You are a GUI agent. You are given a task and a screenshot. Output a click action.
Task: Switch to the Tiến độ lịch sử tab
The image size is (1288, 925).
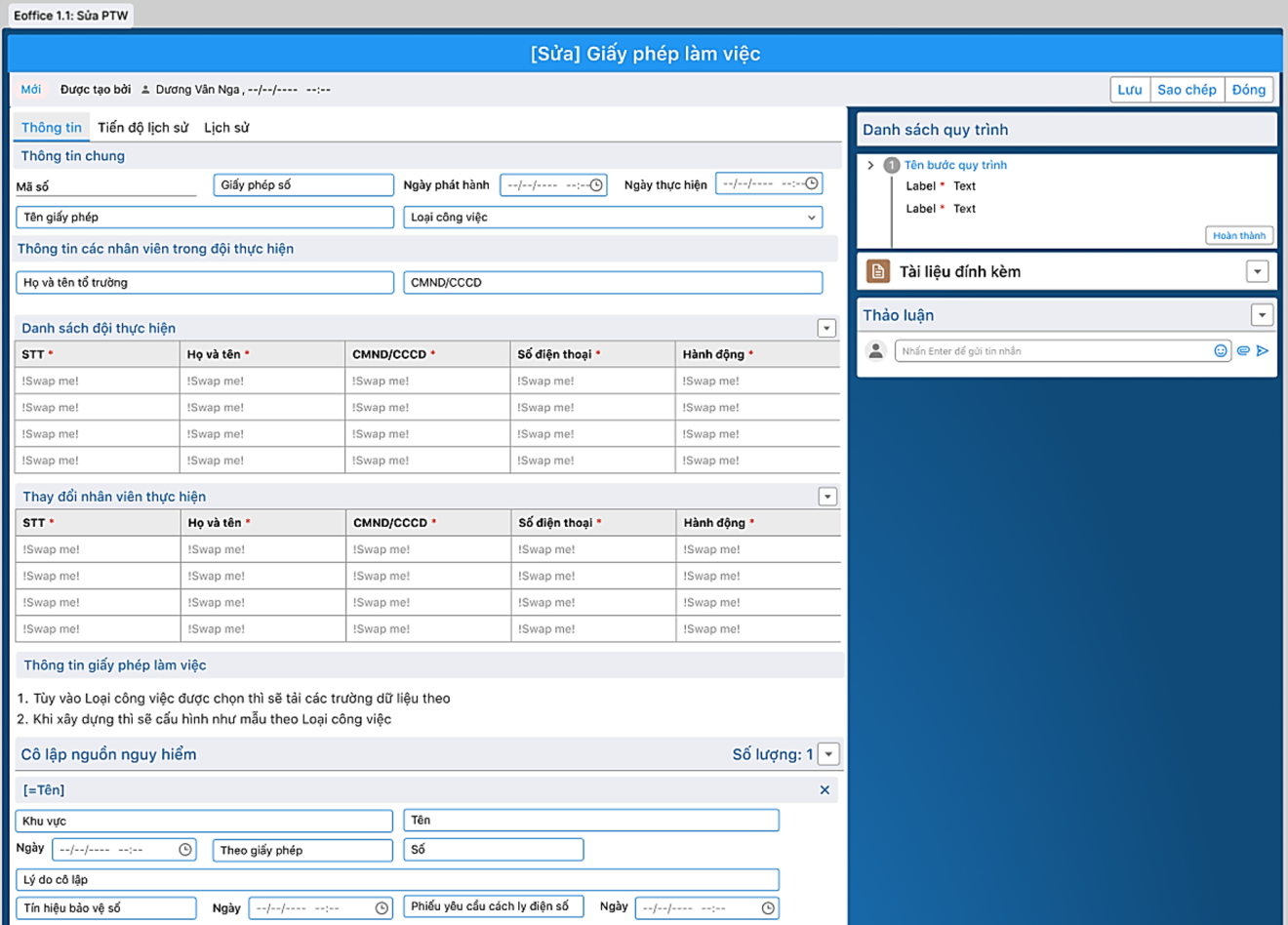pos(142,128)
